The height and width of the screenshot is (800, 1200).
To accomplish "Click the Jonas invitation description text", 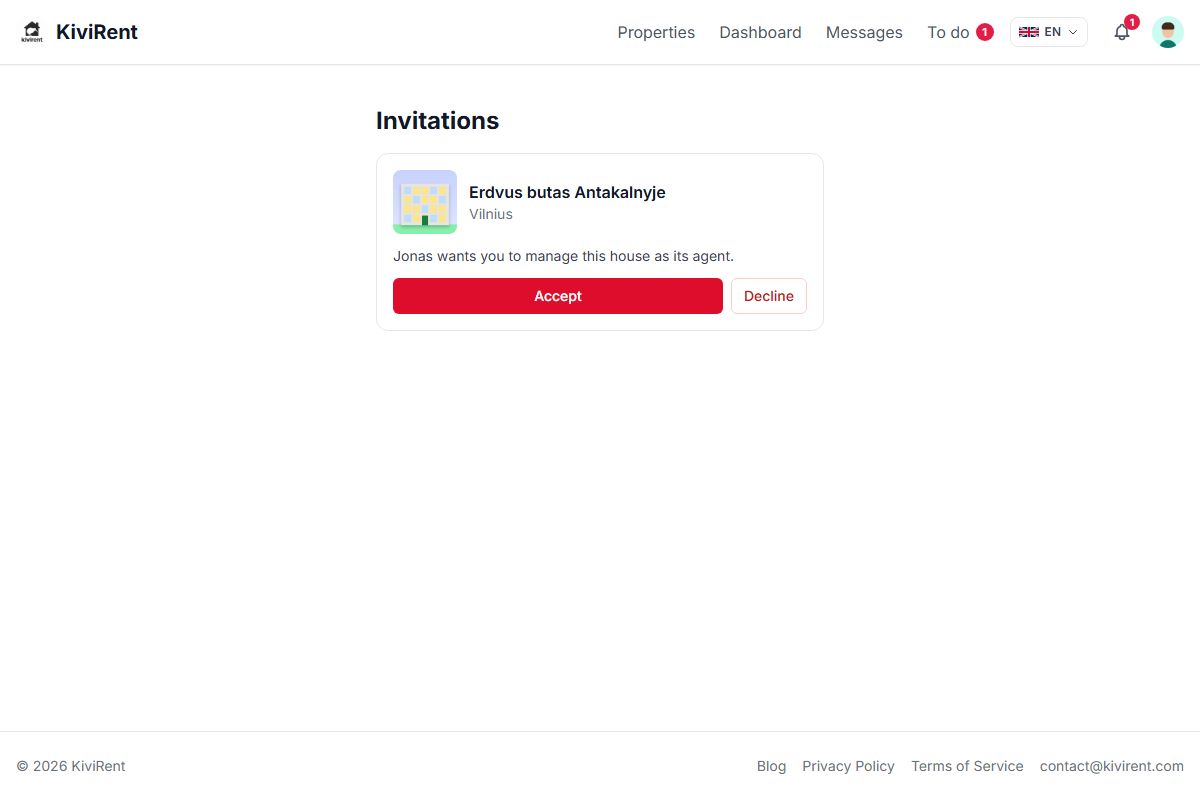I will (563, 256).
